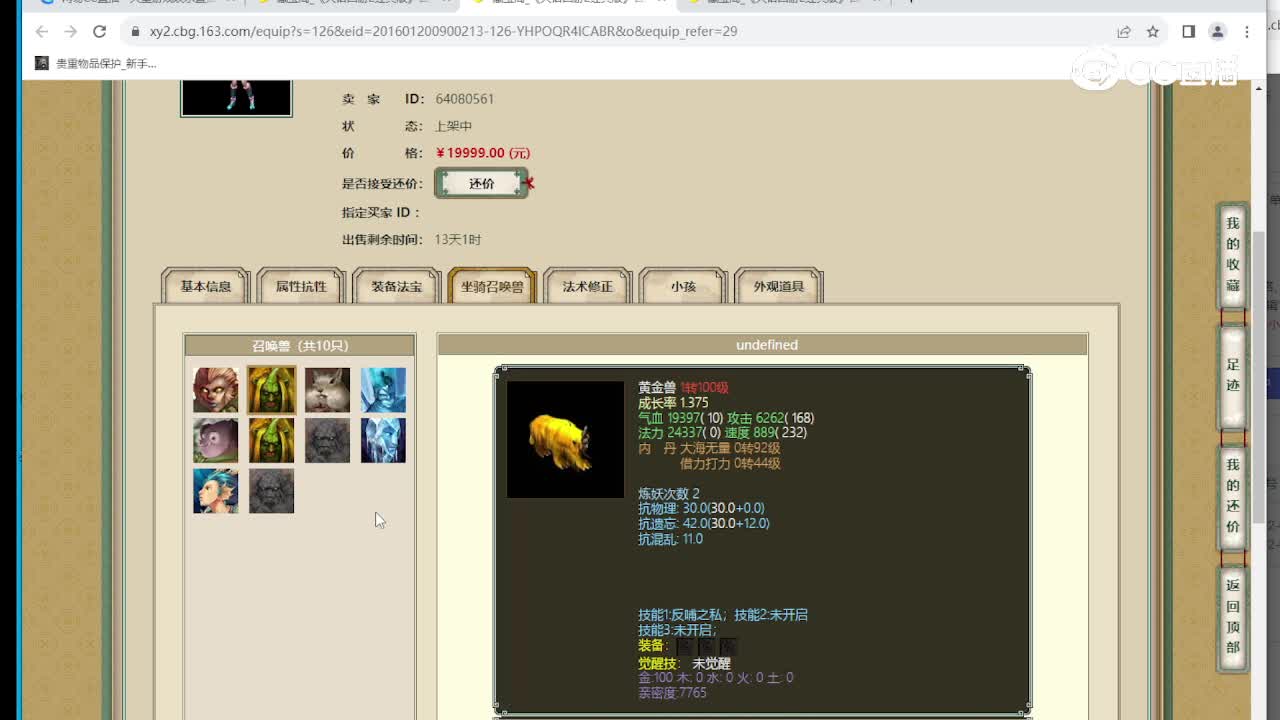Switch to the 法术修正 tab
The height and width of the screenshot is (720, 1280).
588,286
